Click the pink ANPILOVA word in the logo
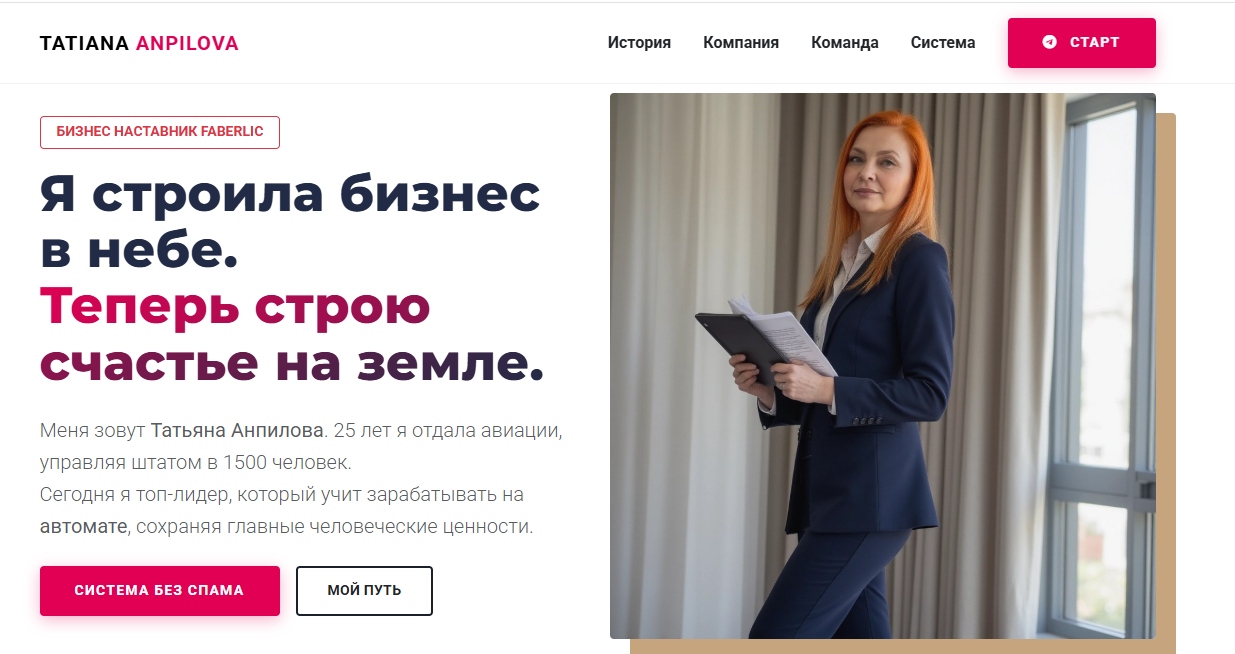Screen dimensions: 1235x654 point(187,43)
